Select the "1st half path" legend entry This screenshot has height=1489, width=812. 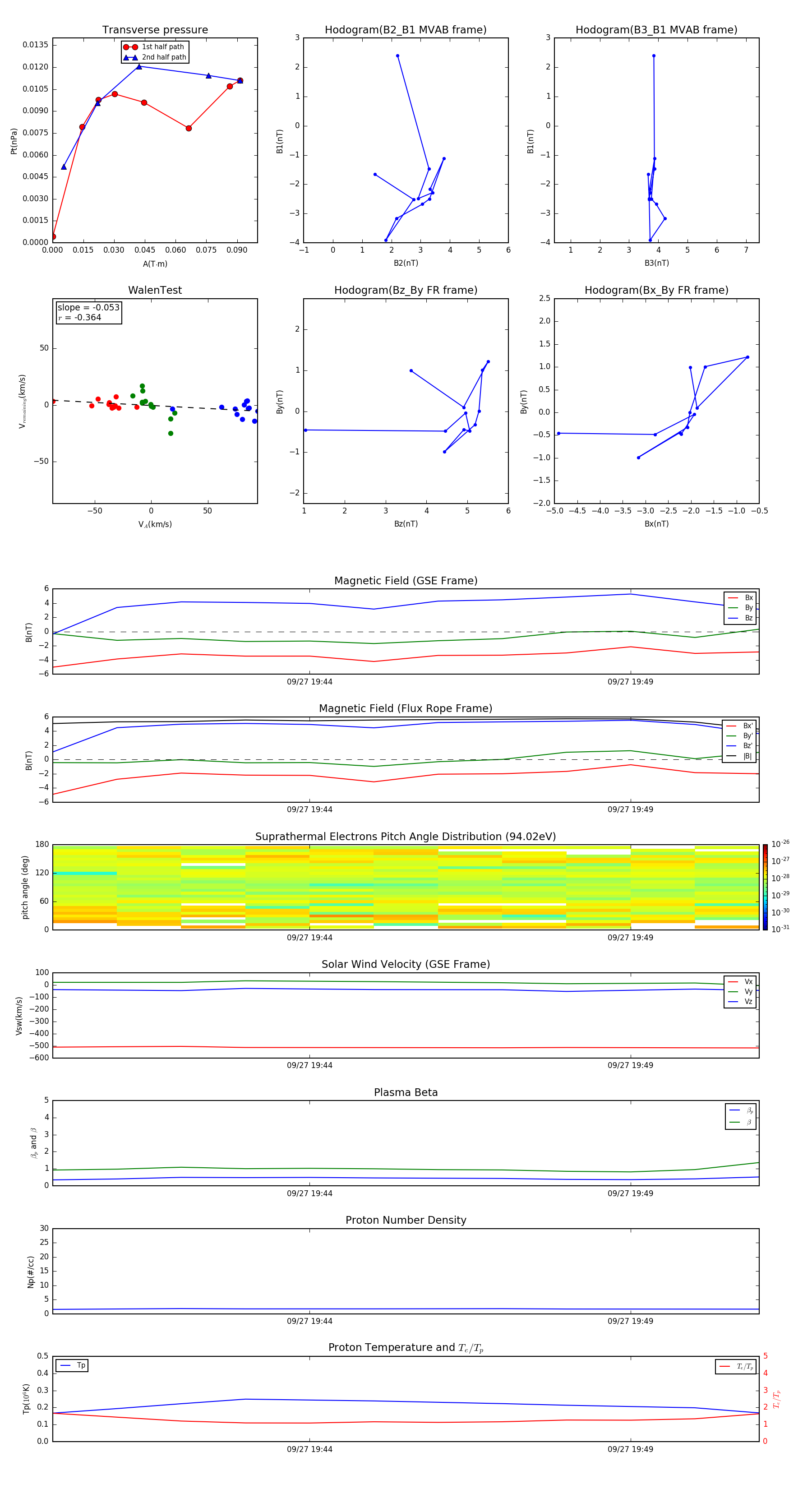coord(154,47)
